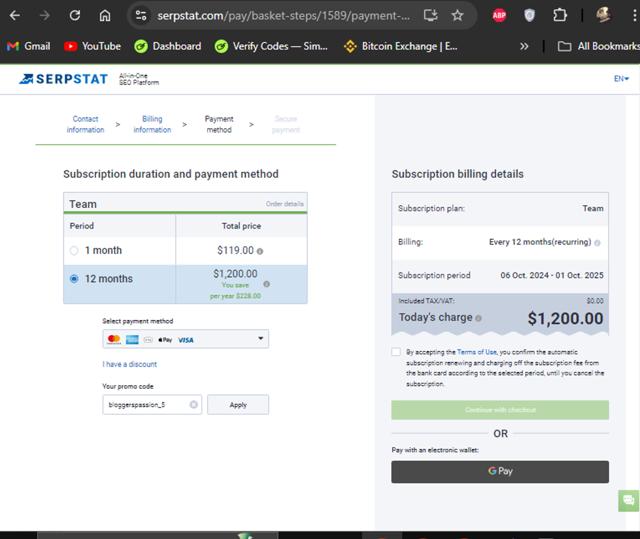Click the address bar URL
The image size is (640, 539).
(283, 16)
